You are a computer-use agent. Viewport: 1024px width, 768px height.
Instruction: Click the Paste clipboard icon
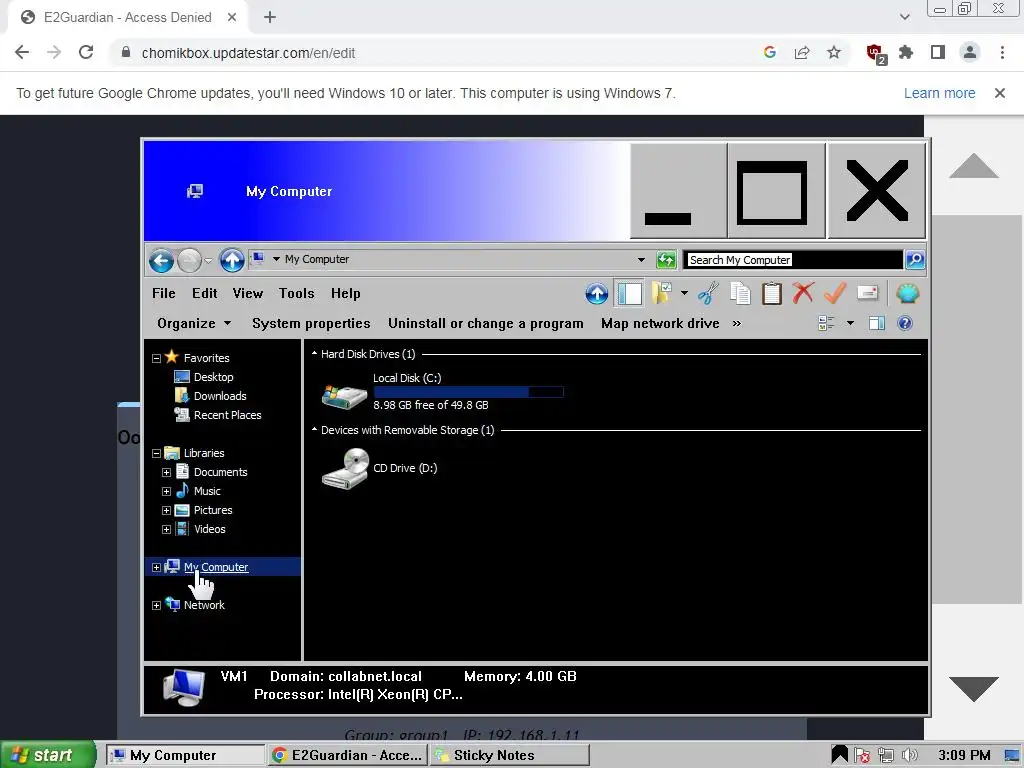point(771,293)
